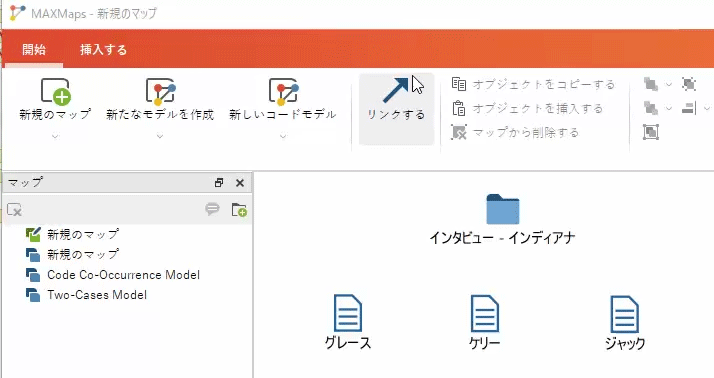Click the グレース label under the document
This screenshot has width=714, height=378.
pyautogui.click(x=348, y=342)
